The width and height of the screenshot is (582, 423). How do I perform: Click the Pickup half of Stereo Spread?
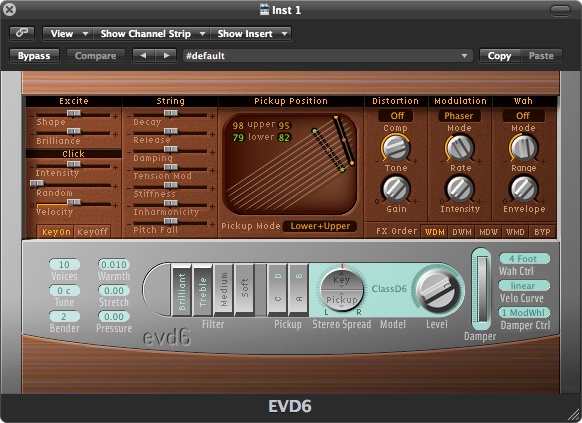point(342,300)
